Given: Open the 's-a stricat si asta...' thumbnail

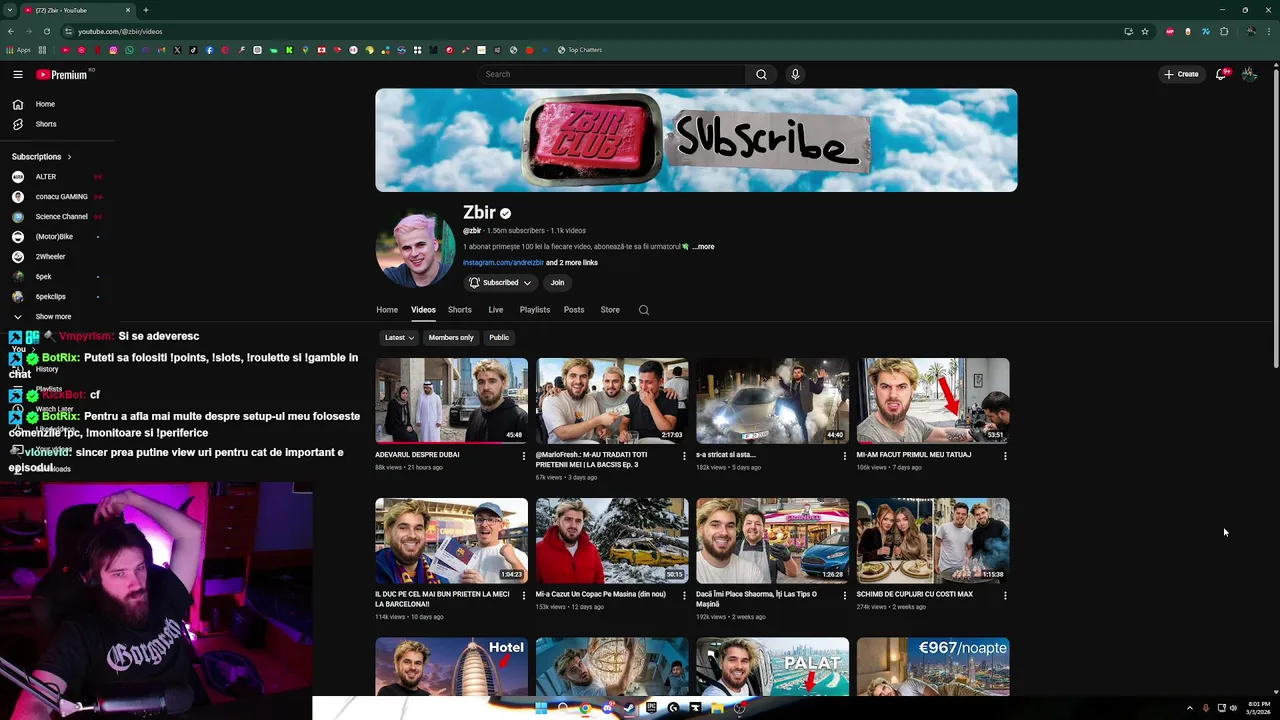Looking at the screenshot, I should pos(772,400).
